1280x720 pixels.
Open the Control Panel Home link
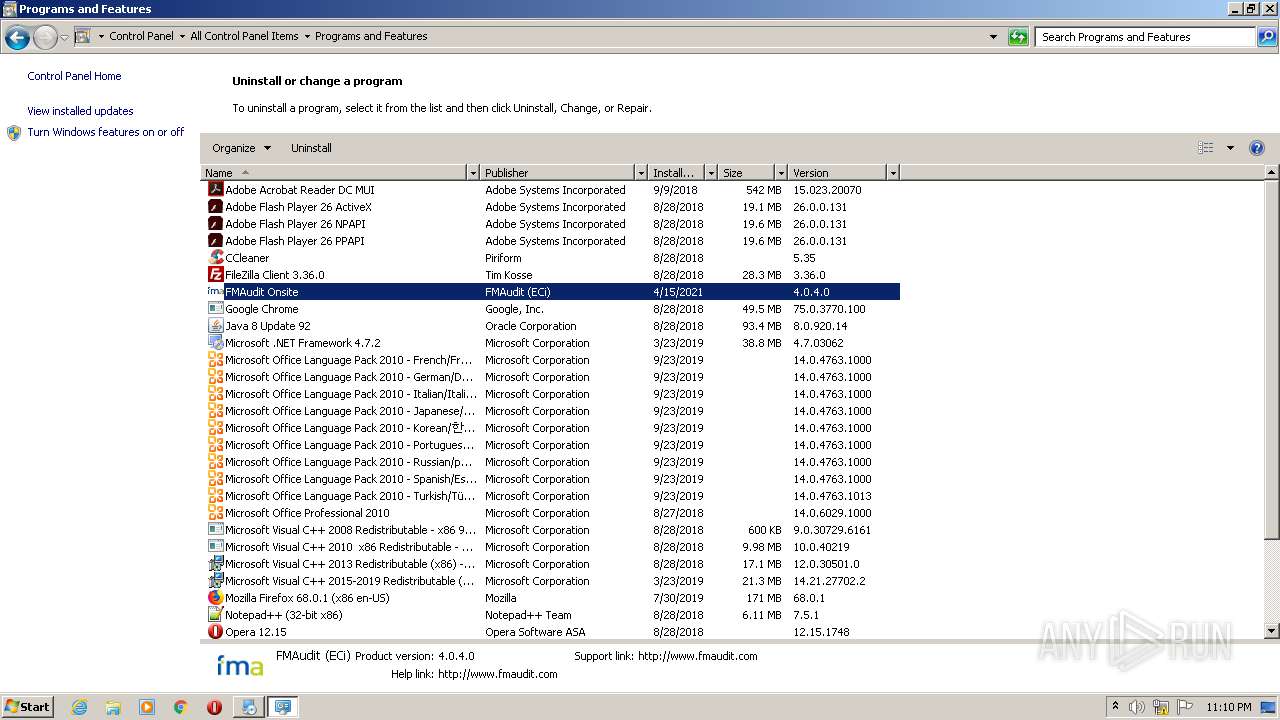(74, 76)
